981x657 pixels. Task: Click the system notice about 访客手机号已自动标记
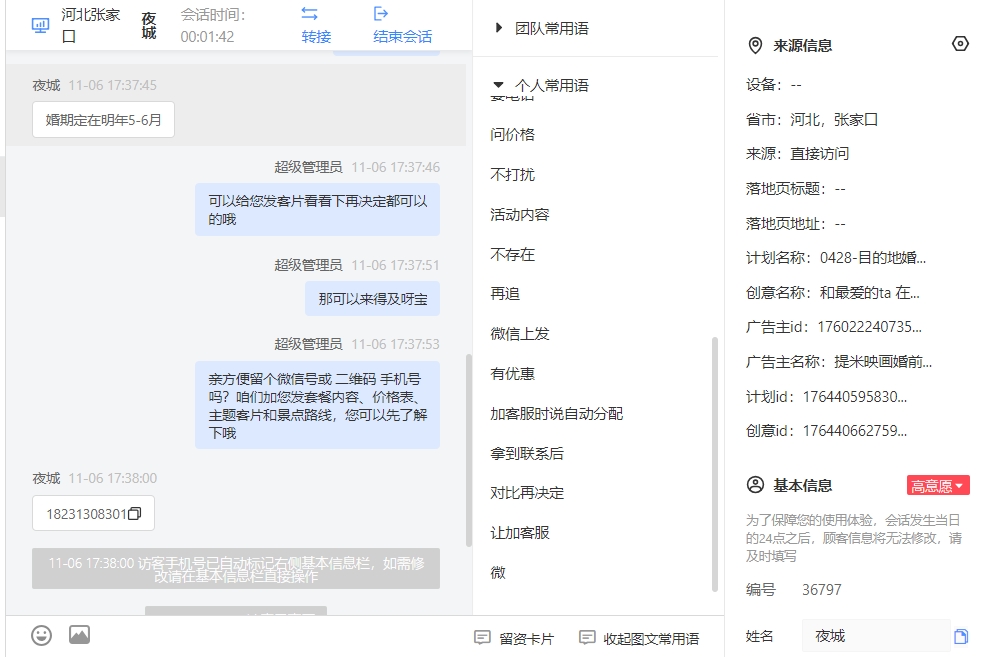[x=236, y=569]
